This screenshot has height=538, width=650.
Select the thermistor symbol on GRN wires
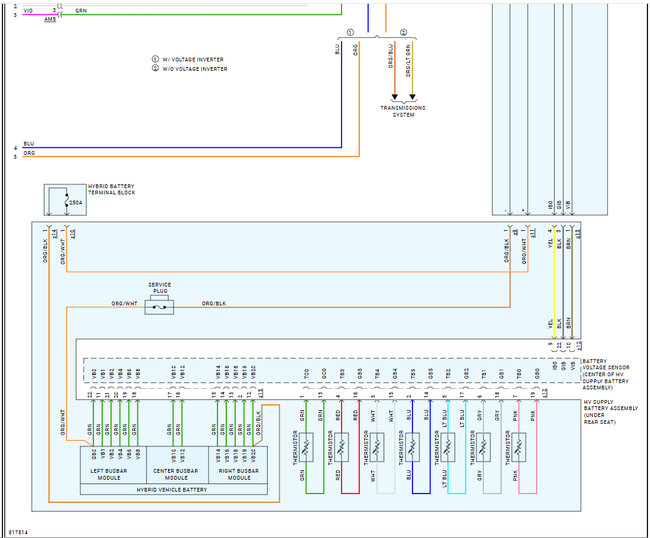point(306,447)
